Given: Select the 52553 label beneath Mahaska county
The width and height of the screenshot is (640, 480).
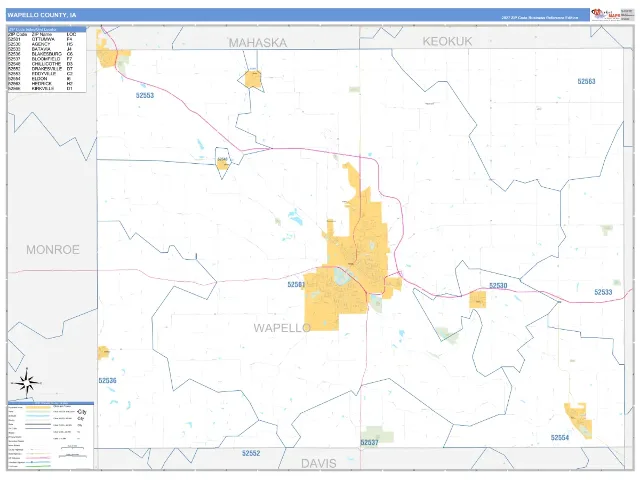Looking at the screenshot, I should pos(145,95).
